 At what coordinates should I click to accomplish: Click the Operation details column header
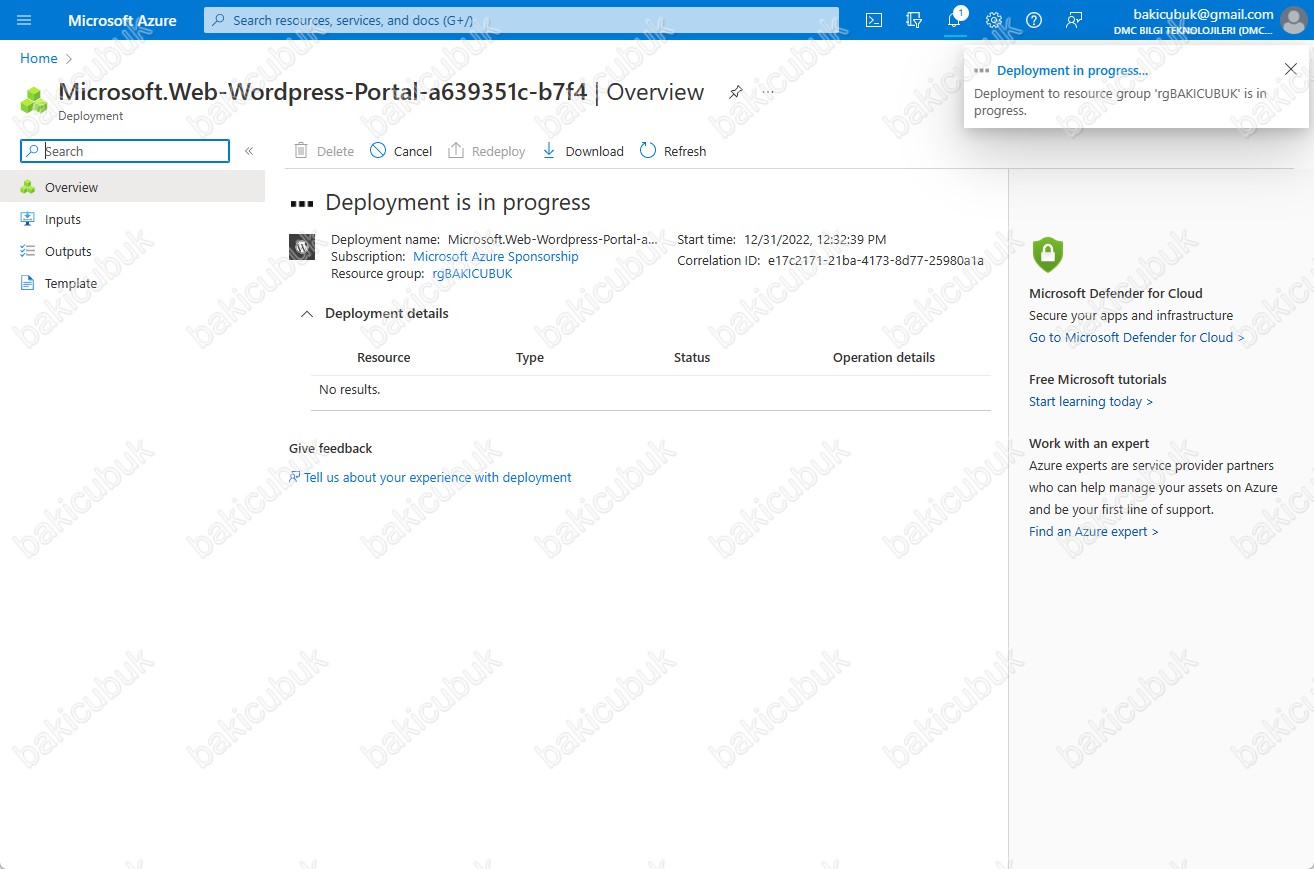point(884,358)
